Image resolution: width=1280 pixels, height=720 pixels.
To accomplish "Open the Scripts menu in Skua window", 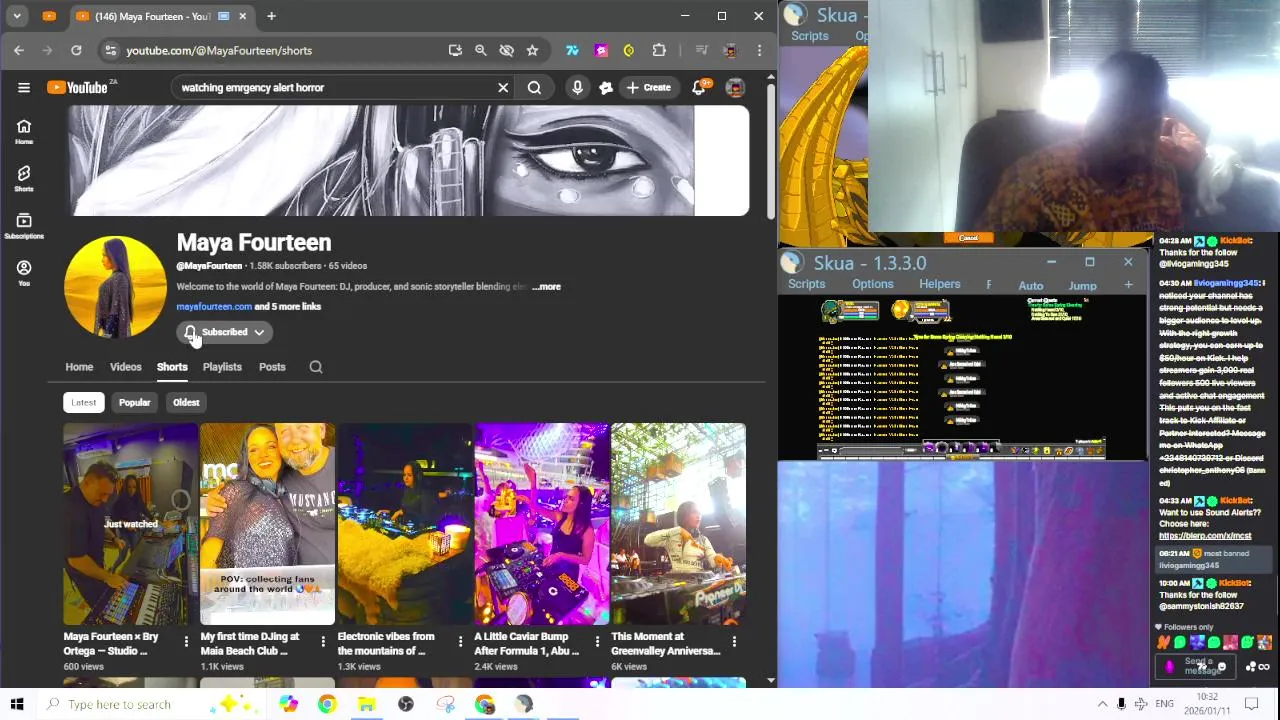I will (806, 284).
